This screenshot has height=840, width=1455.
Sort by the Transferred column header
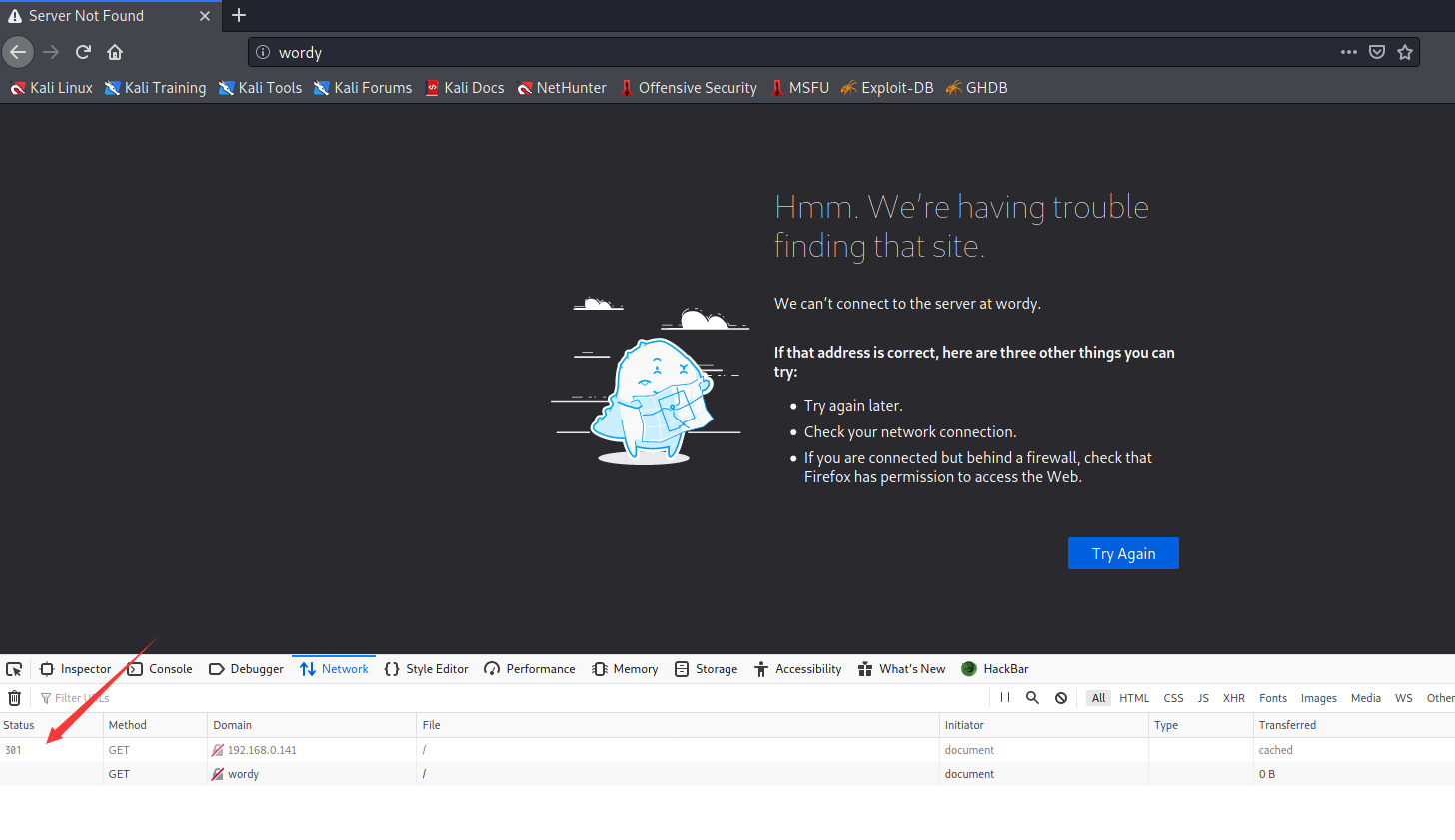click(1354, 725)
